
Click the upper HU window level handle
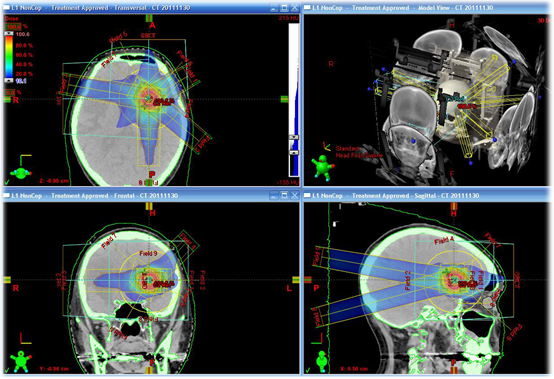[x=294, y=137]
